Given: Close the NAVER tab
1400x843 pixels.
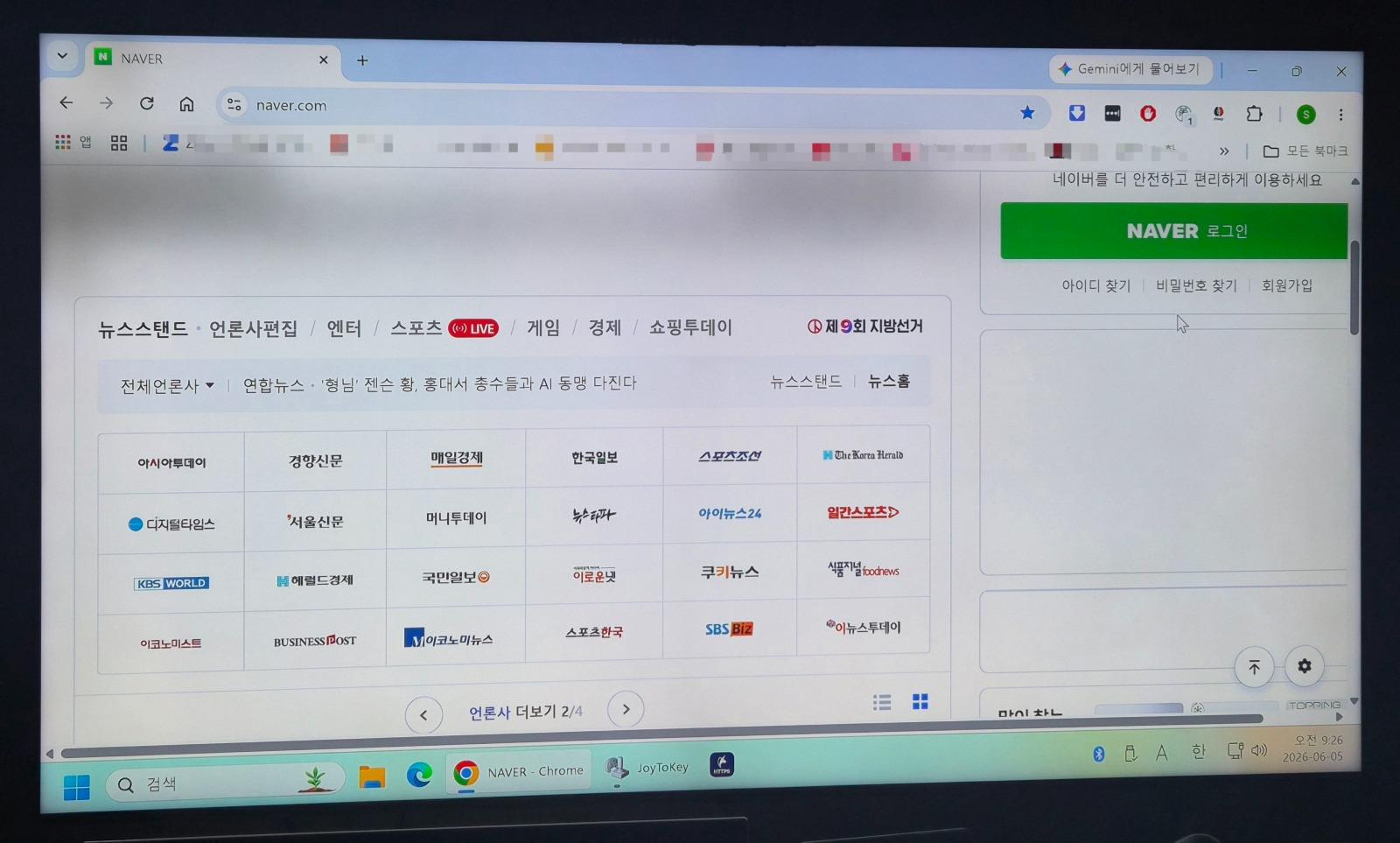Looking at the screenshot, I should [x=324, y=60].
